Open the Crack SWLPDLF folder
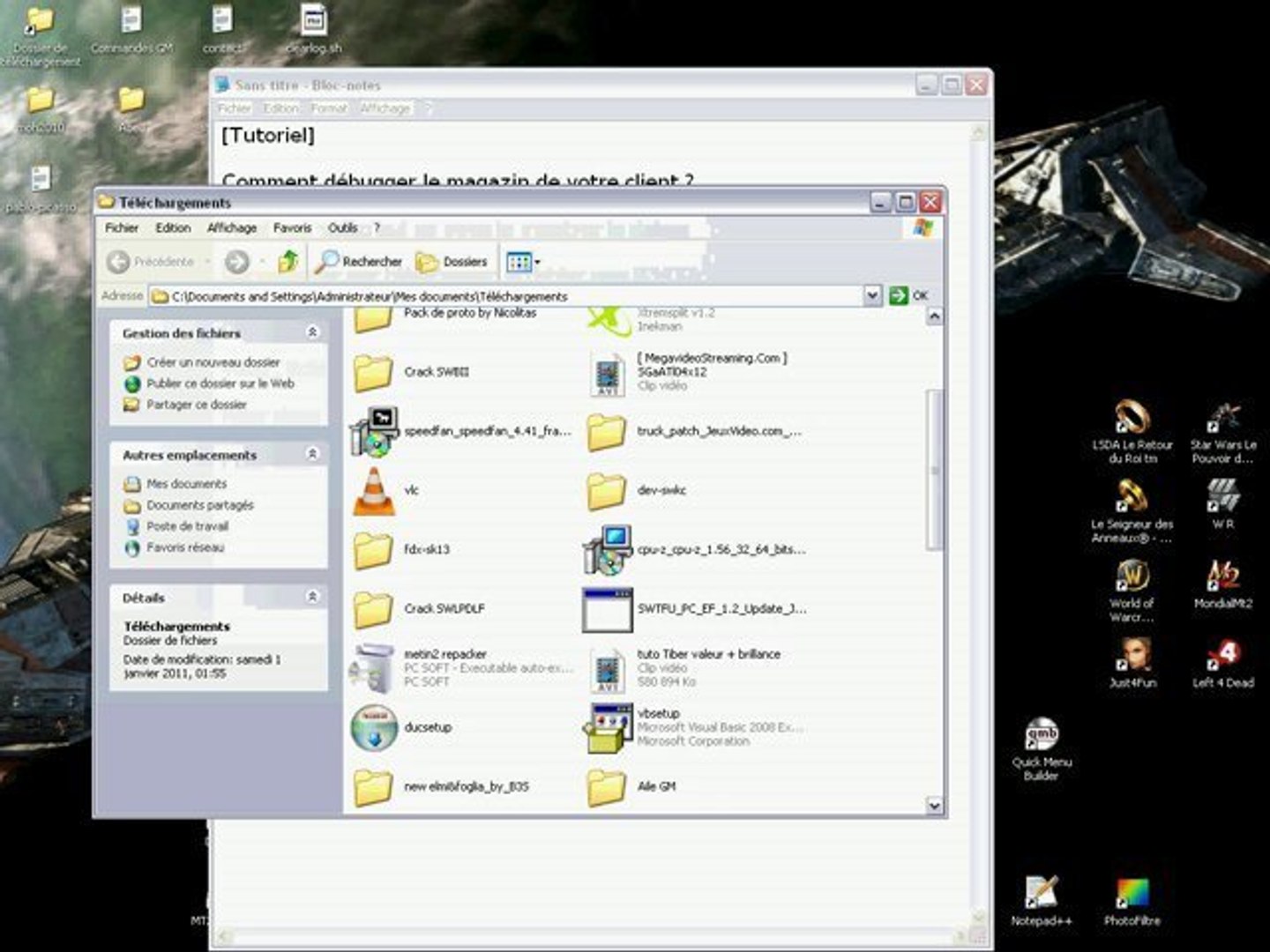 (373, 609)
